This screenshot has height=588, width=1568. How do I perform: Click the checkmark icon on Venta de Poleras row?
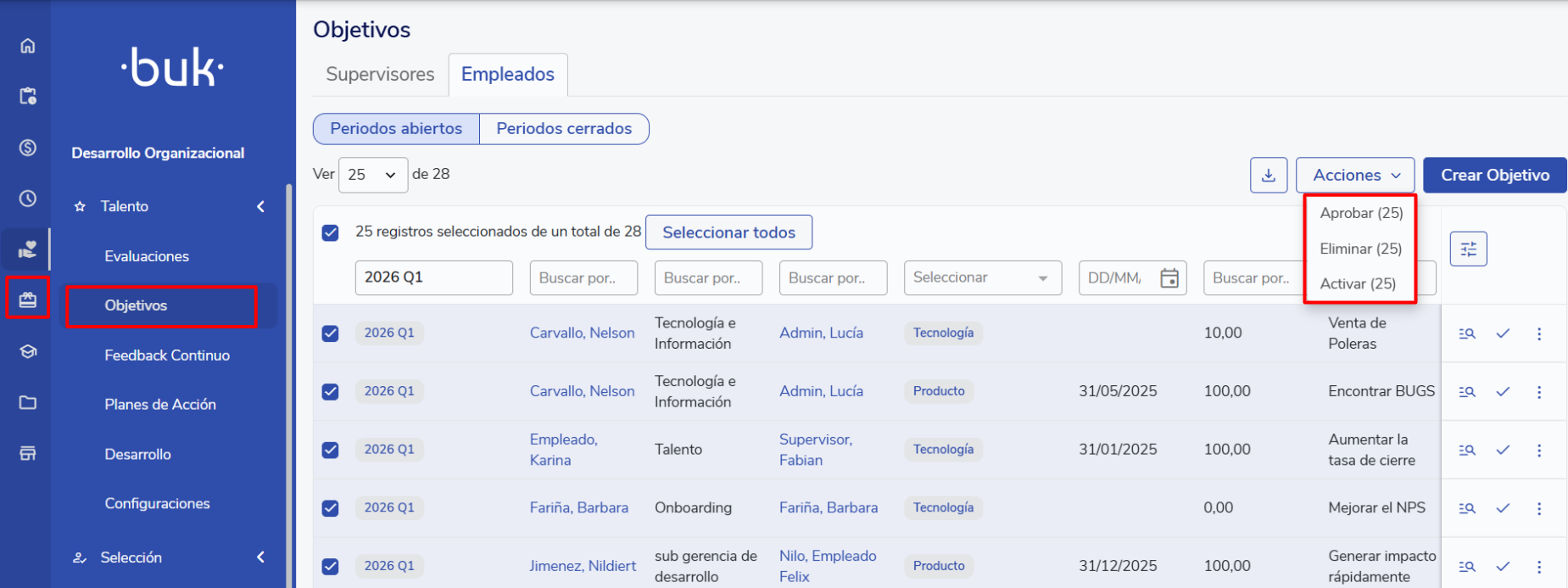point(1503,333)
